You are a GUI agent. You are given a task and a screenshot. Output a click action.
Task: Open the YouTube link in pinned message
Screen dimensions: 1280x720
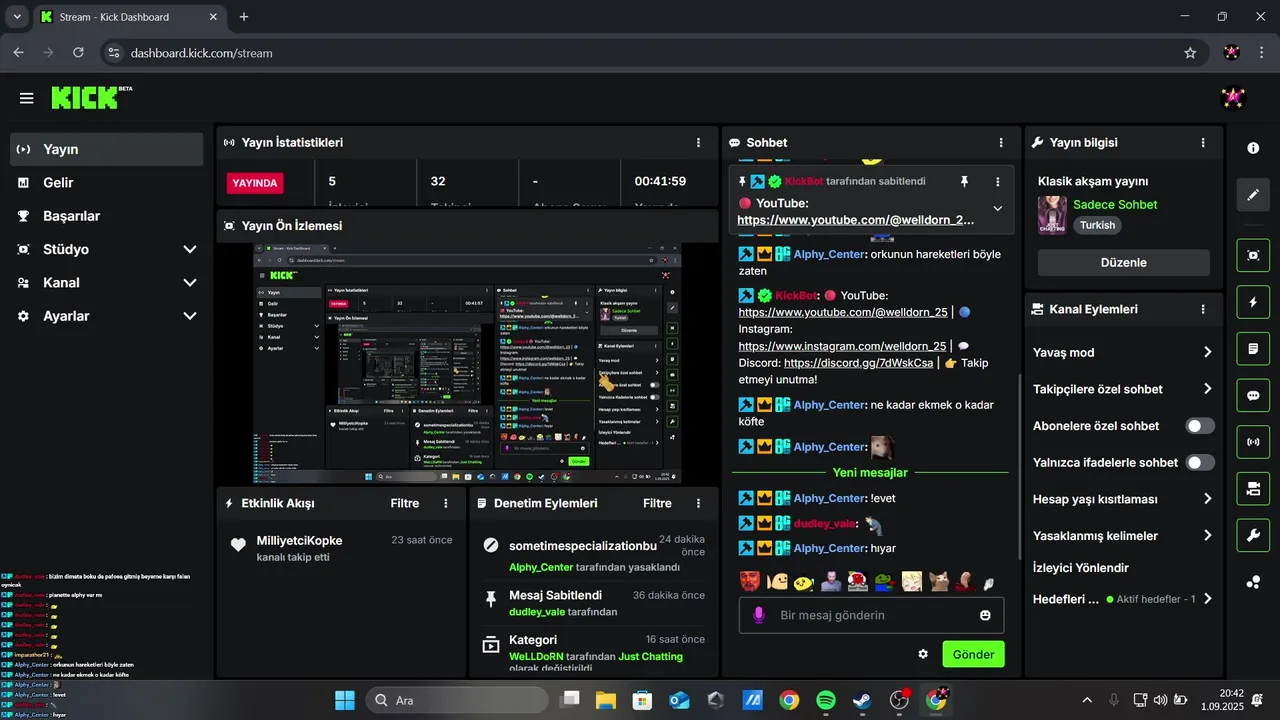(855, 219)
